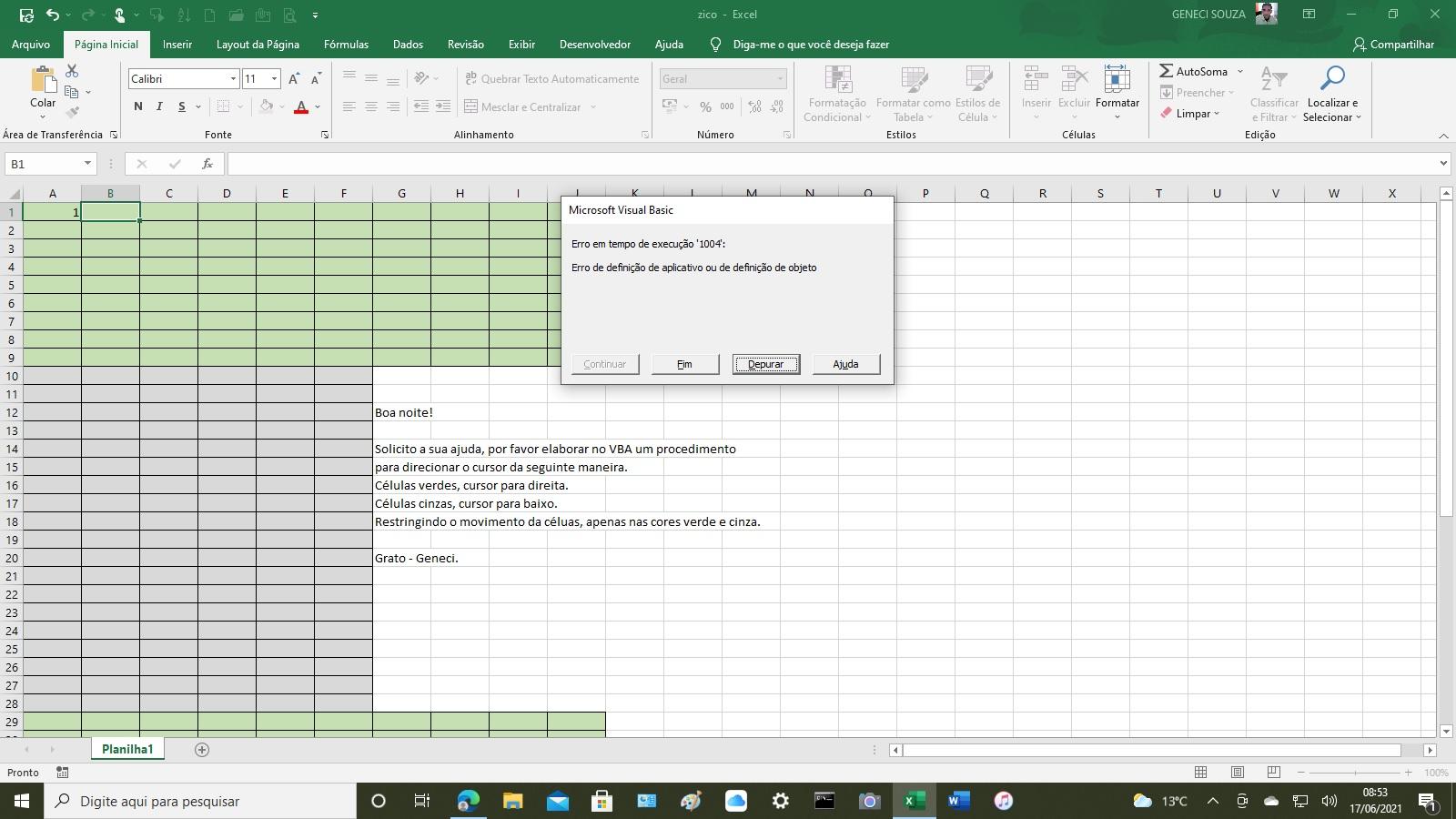Click the Format Painter brush icon
Viewport: 1456px width, 819px height.
coord(72,113)
